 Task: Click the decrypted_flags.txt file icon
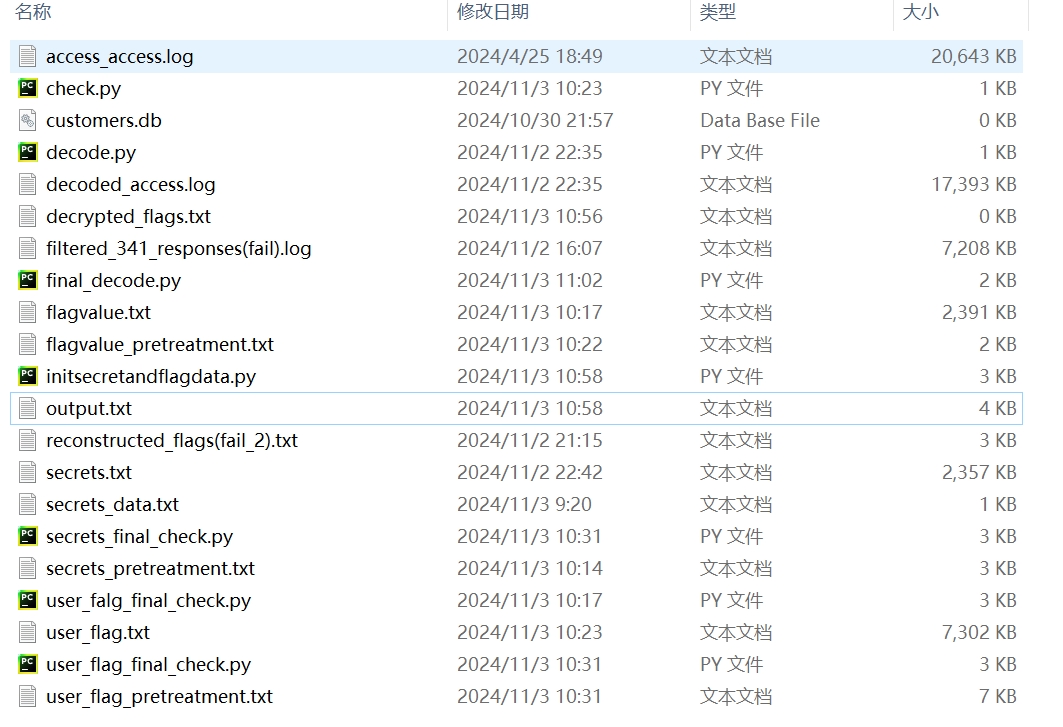(27, 216)
